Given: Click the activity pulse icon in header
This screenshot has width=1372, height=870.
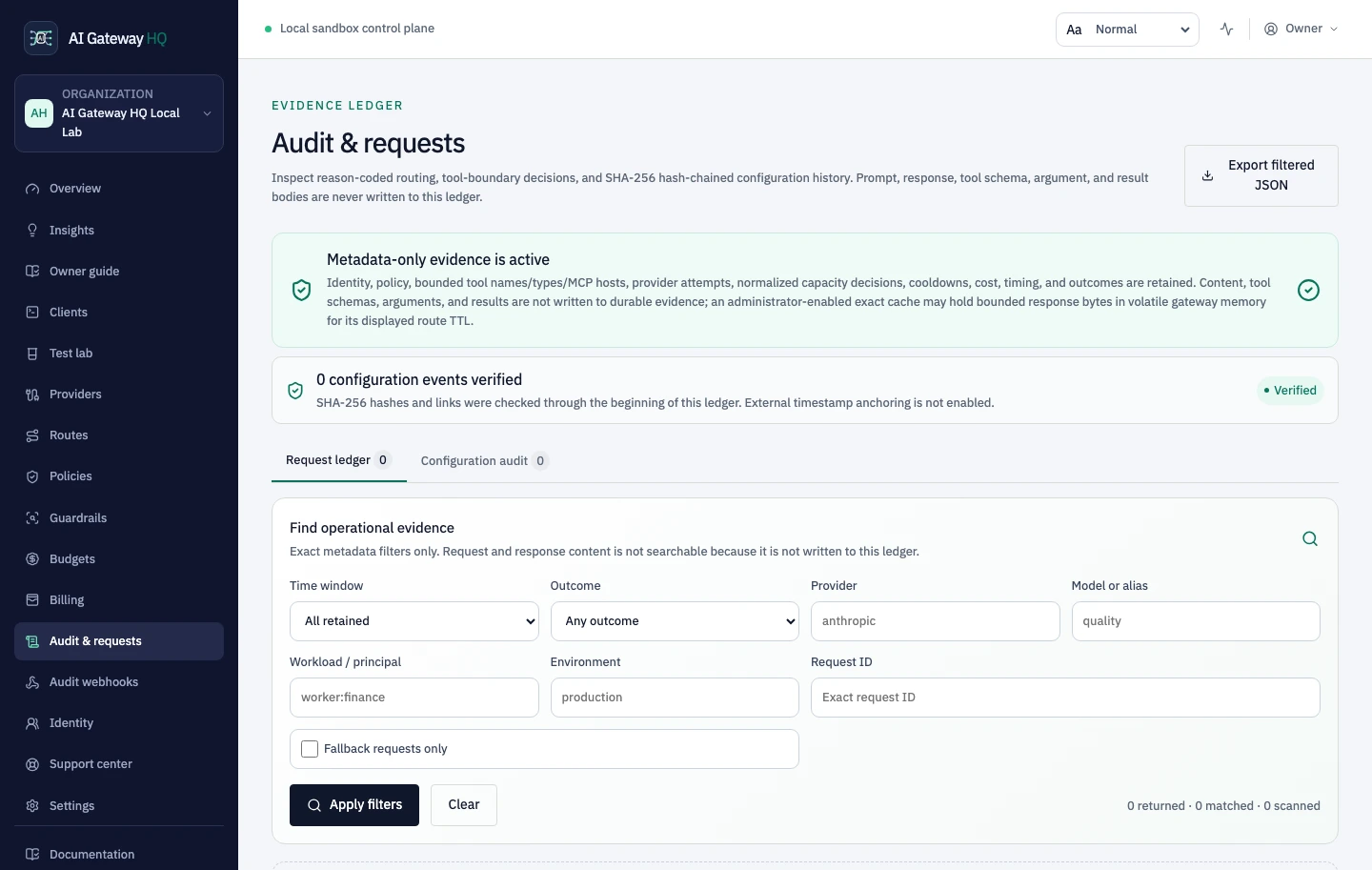Looking at the screenshot, I should (x=1226, y=30).
